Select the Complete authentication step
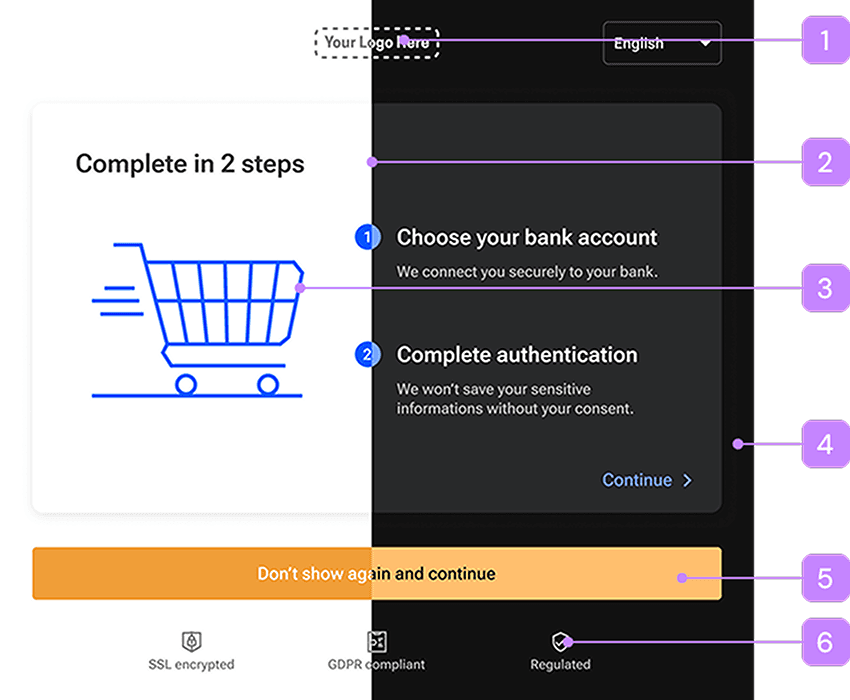The image size is (850, 700). tap(517, 355)
